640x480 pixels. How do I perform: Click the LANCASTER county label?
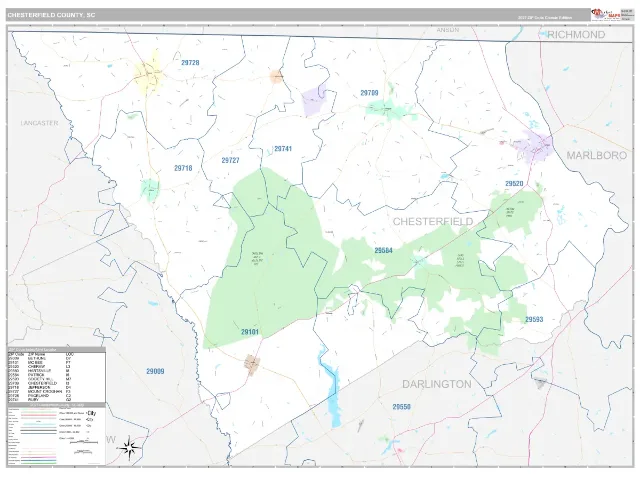(39, 123)
